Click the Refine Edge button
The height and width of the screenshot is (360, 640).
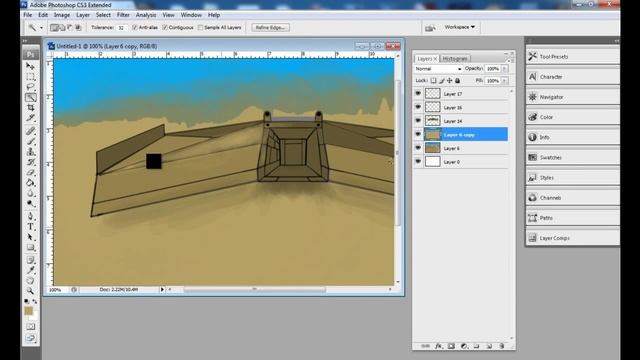271,27
